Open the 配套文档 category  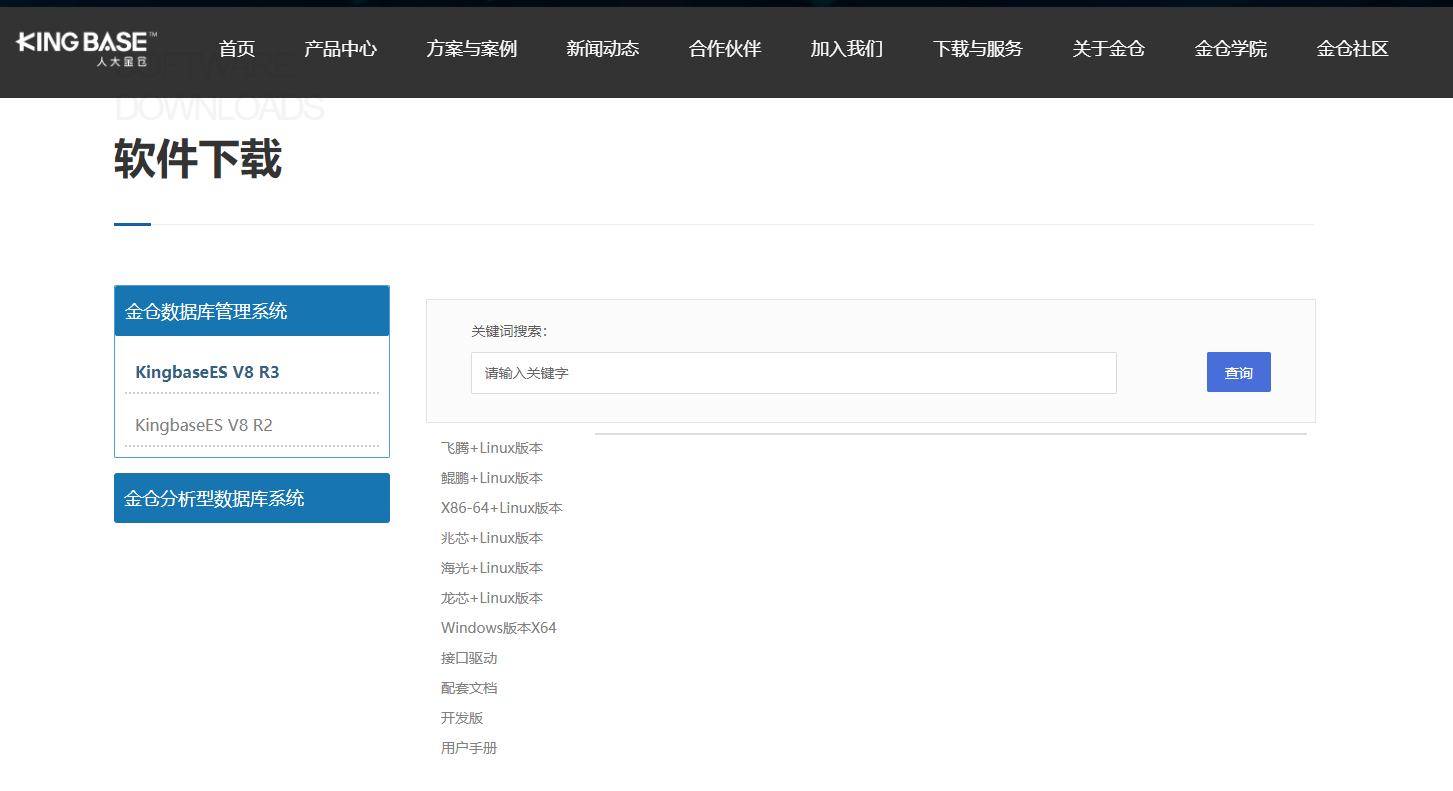pos(469,688)
